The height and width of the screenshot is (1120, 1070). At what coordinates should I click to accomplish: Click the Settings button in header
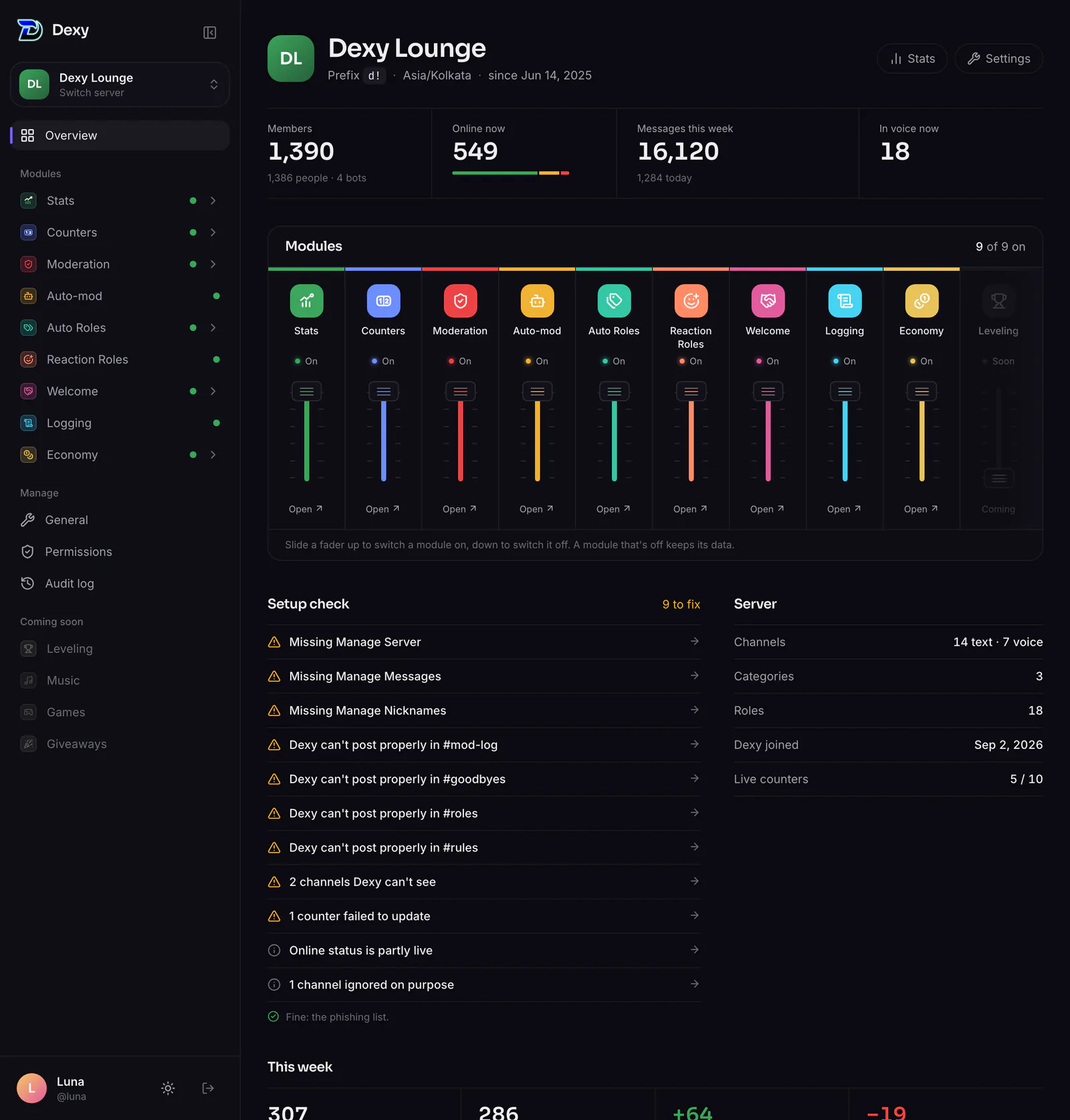(x=998, y=59)
